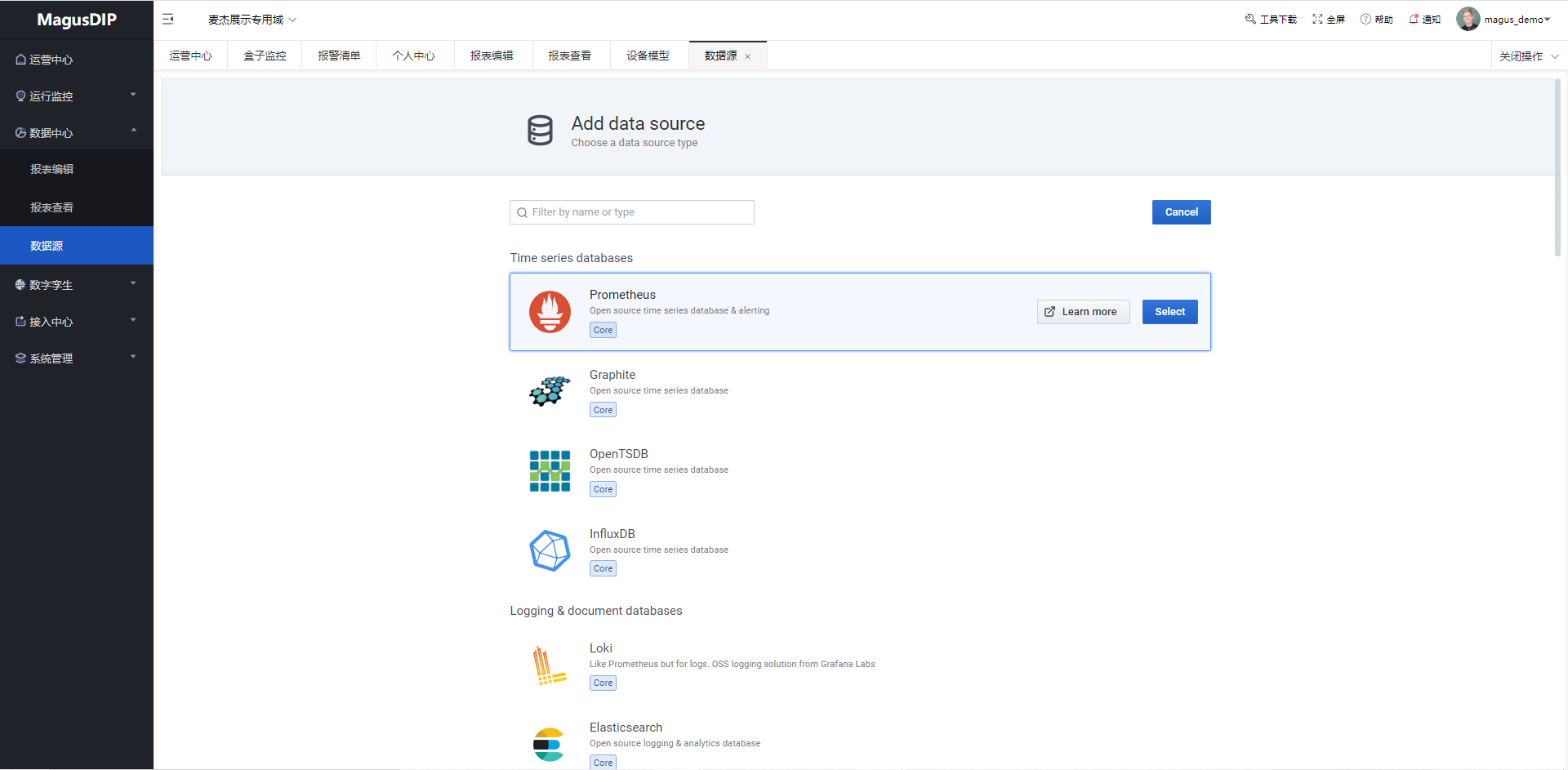Viewport: 1568px width, 770px height.
Task: Click the database icon beside Add data source
Action: point(540,131)
